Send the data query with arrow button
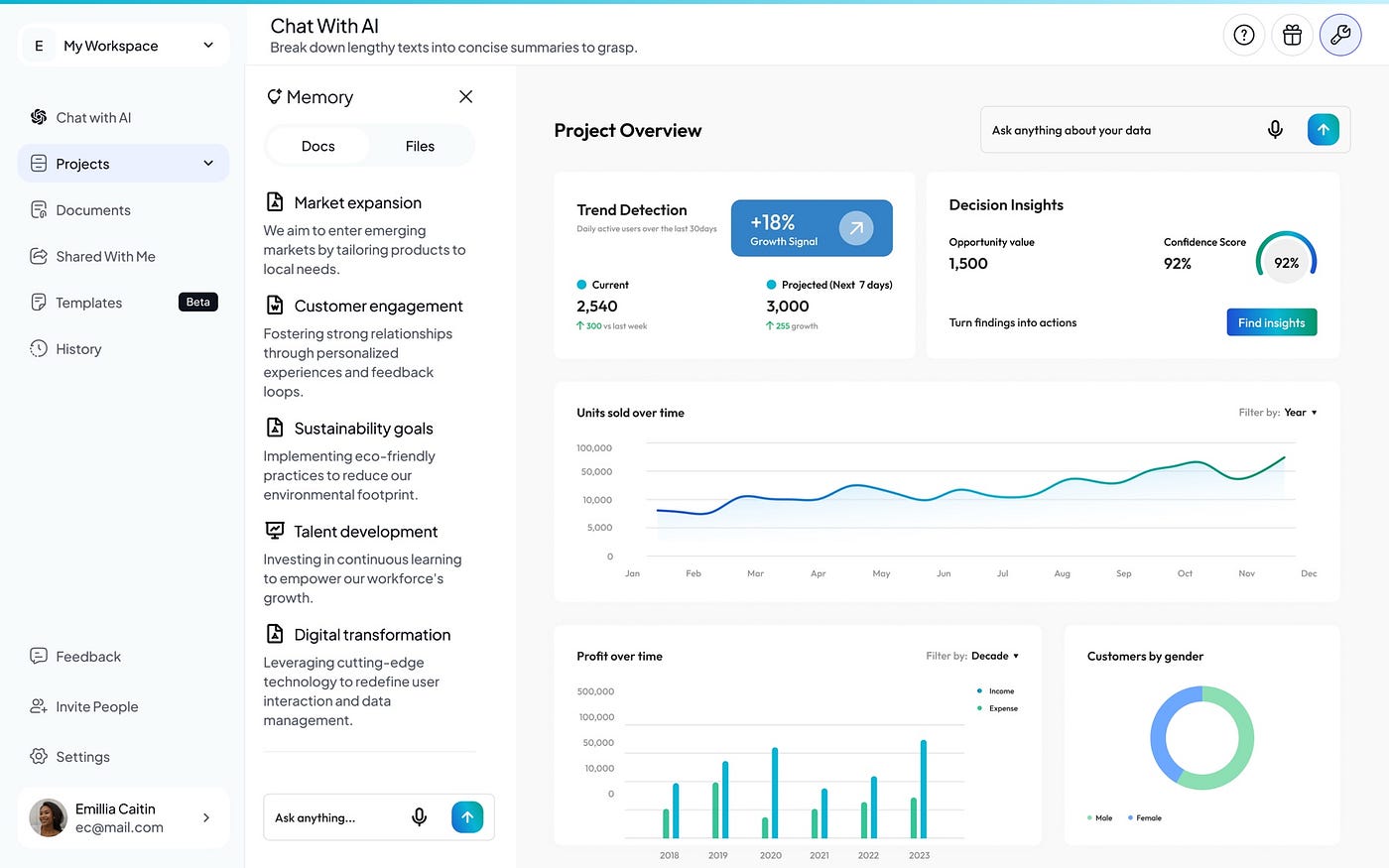 coord(1324,130)
